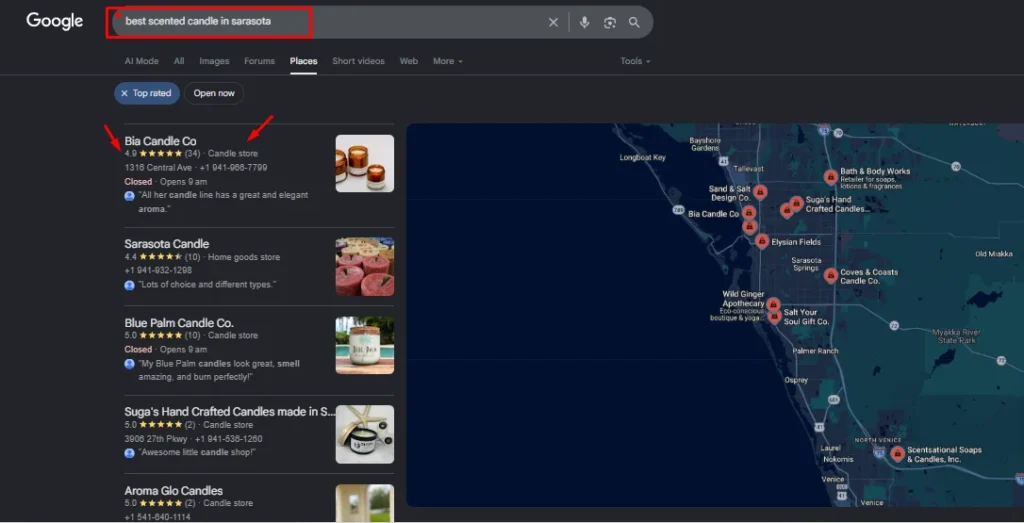Screen dimensions: 1024x523
Task: Click Bia Candle Co amber candles thumbnail
Action: 364,163
